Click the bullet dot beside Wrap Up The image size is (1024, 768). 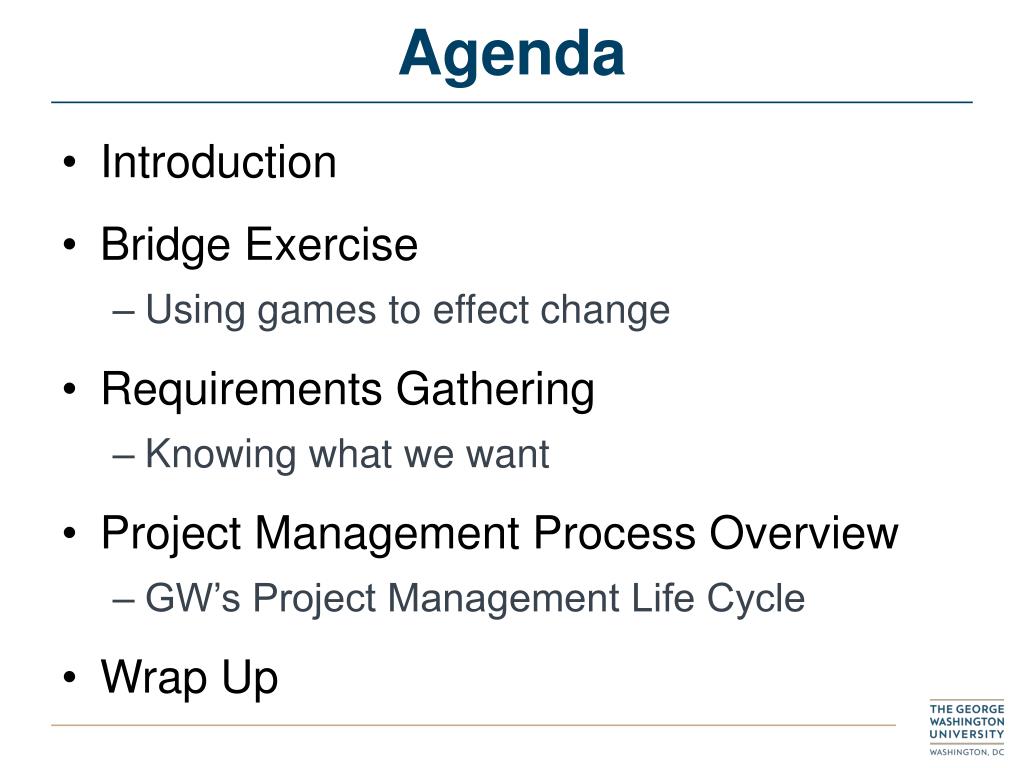tap(70, 678)
